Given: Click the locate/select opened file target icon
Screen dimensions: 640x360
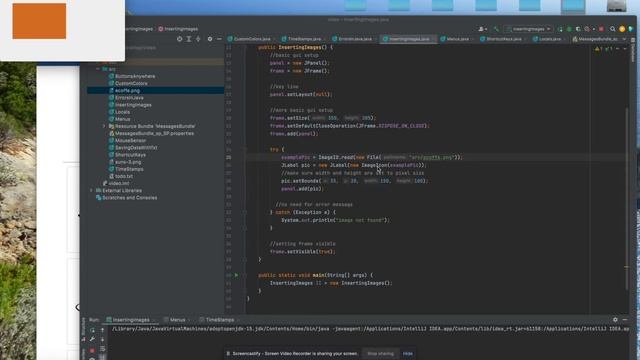Looking at the screenshot, I should tap(180, 39).
